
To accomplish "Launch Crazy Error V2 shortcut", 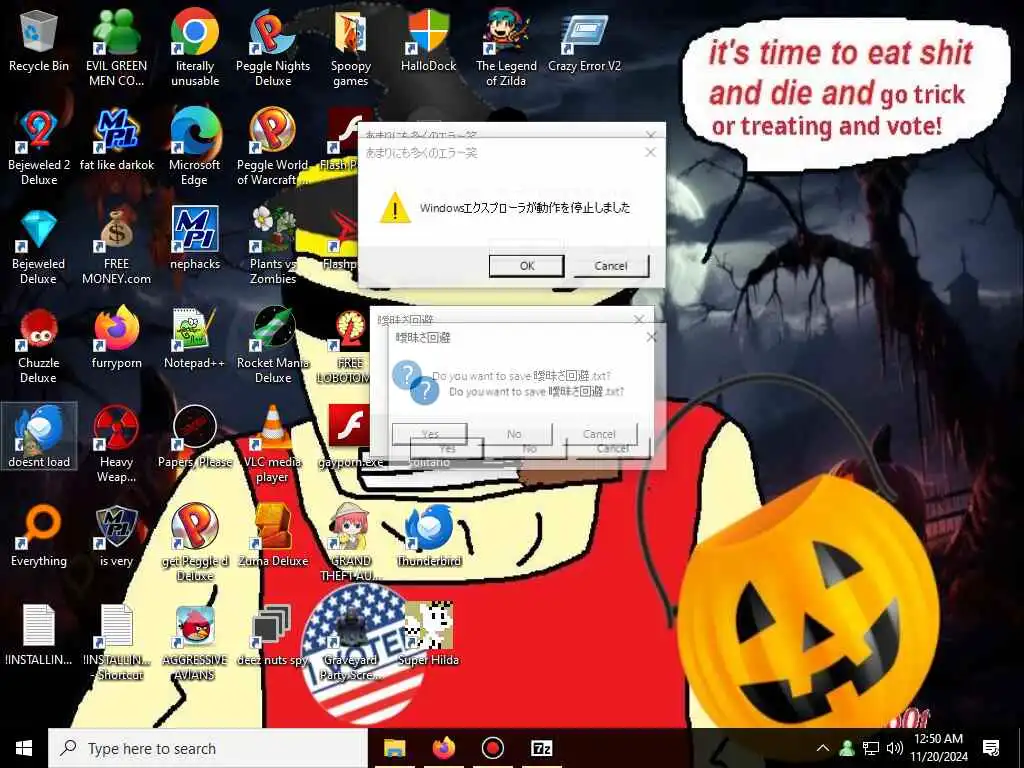I will [x=584, y=42].
